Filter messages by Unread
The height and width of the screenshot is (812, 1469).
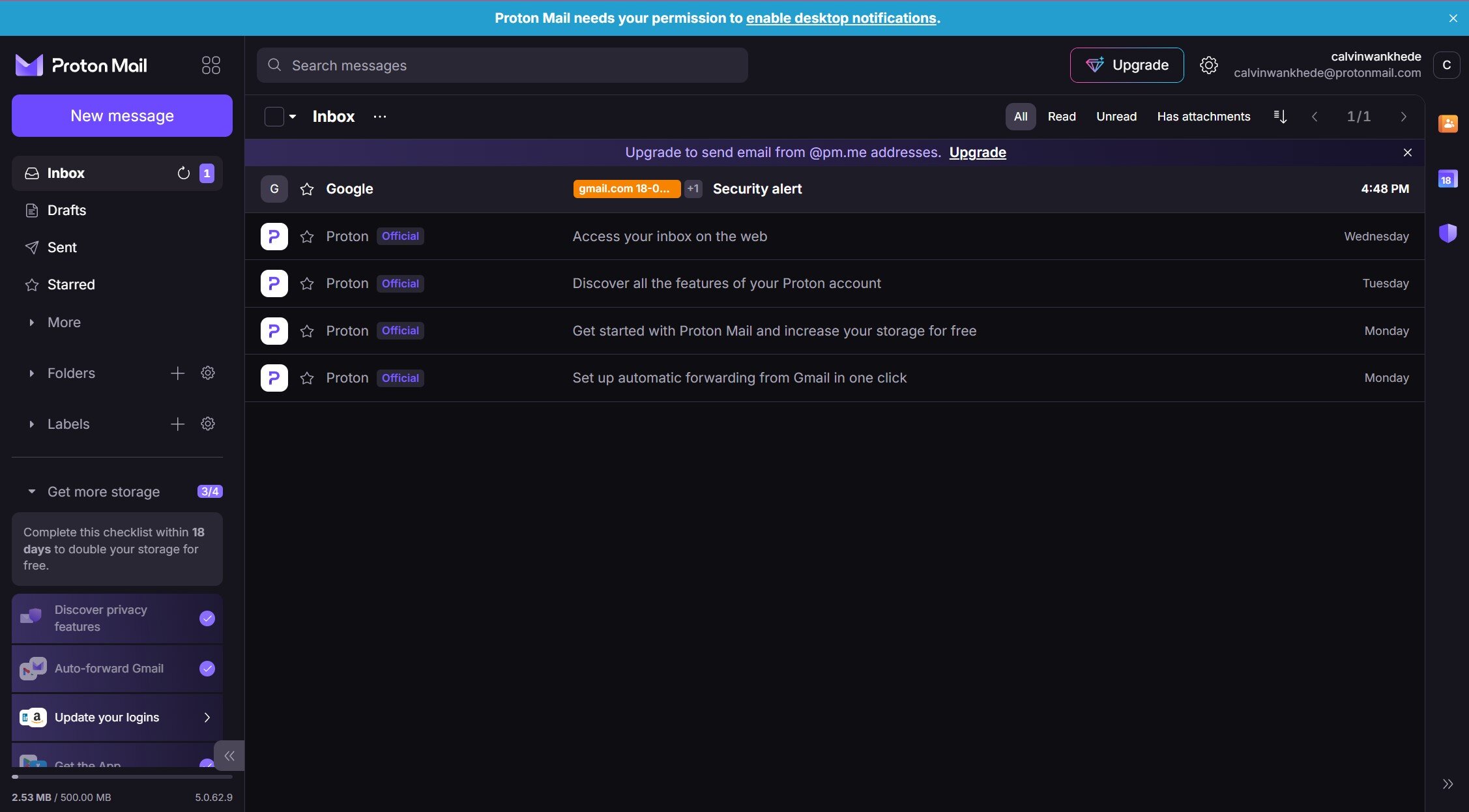(1116, 117)
